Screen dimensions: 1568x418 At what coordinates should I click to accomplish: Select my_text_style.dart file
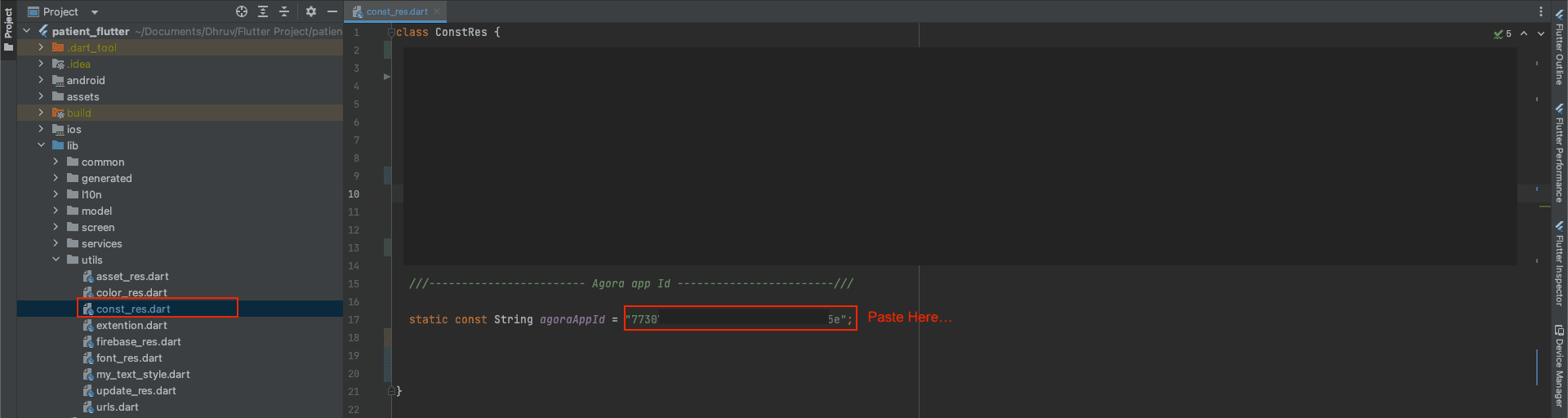click(143, 374)
